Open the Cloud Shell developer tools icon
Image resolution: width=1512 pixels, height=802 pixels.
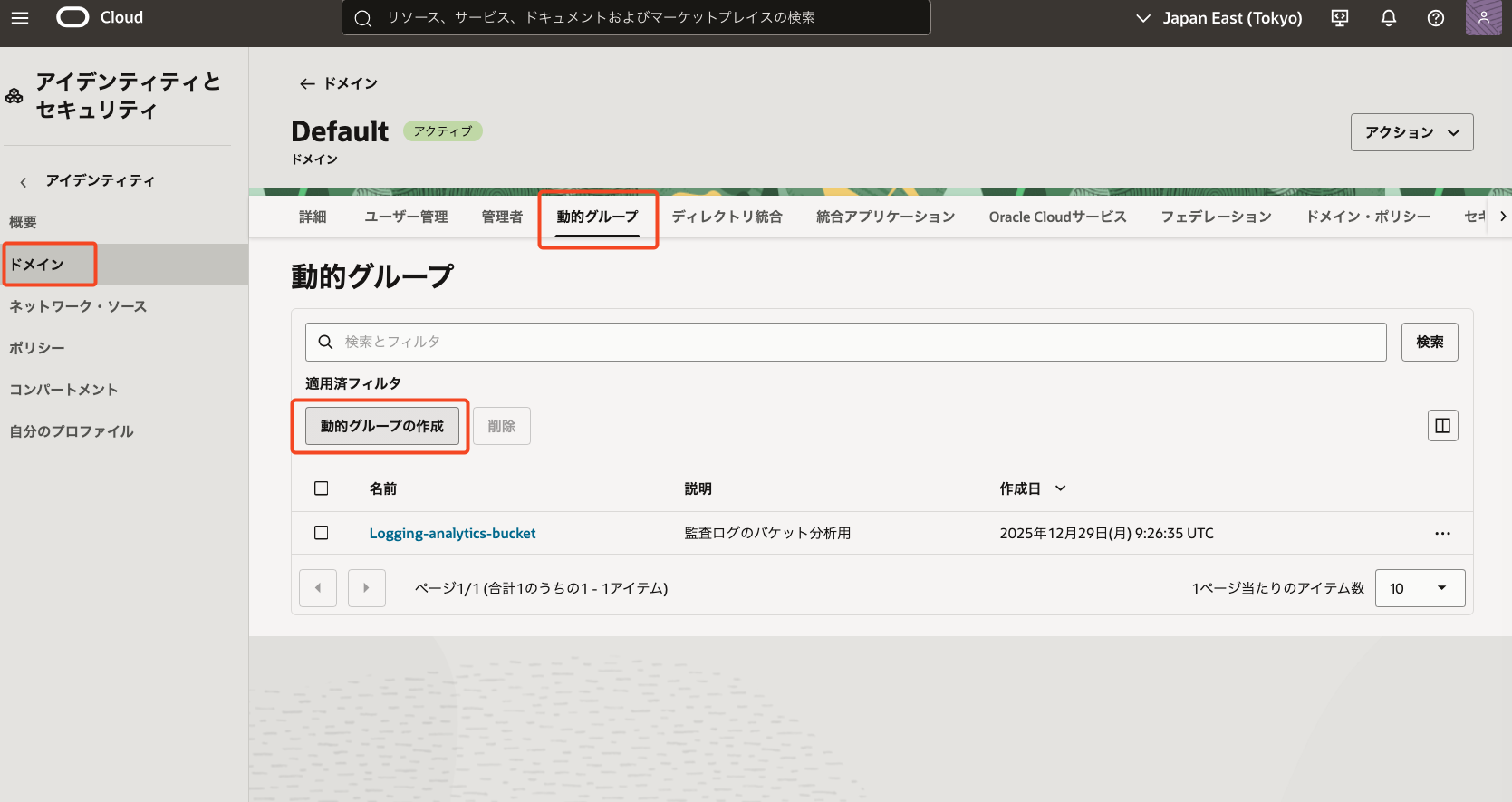(1340, 18)
